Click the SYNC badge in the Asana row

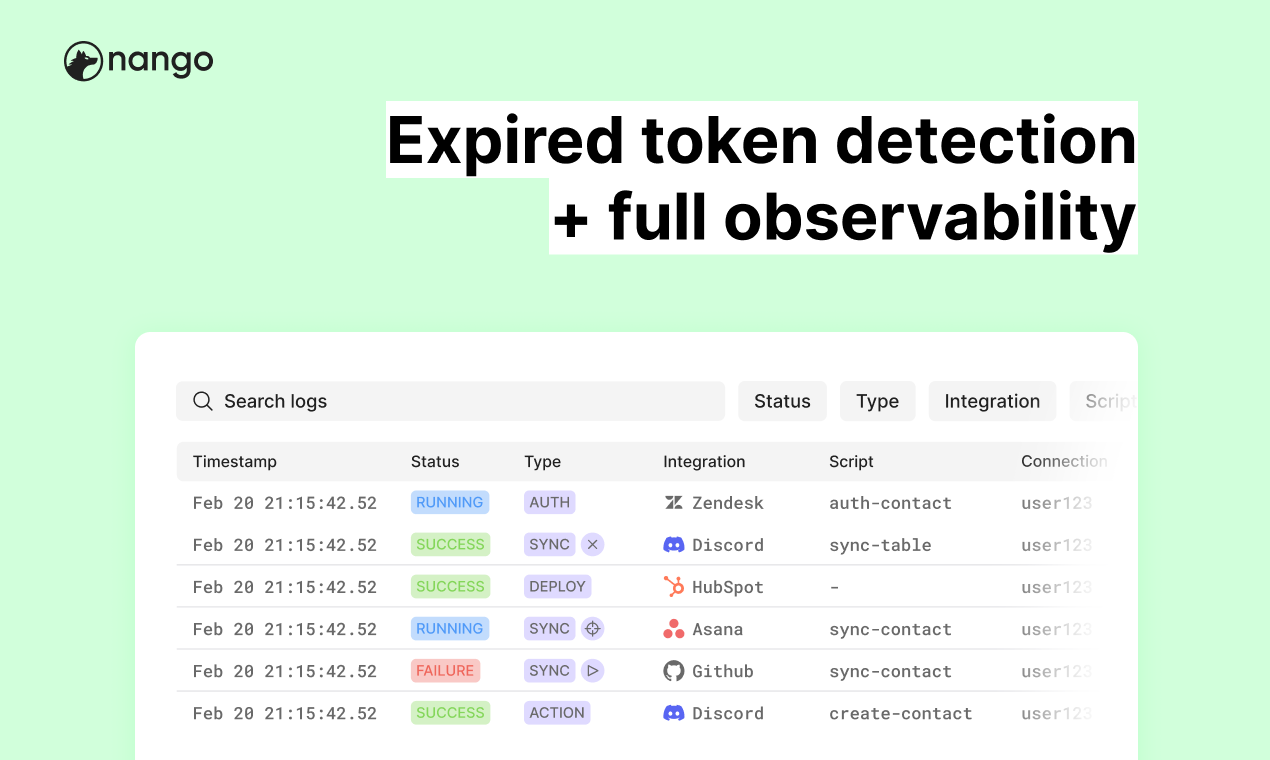pyautogui.click(x=550, y=629)
